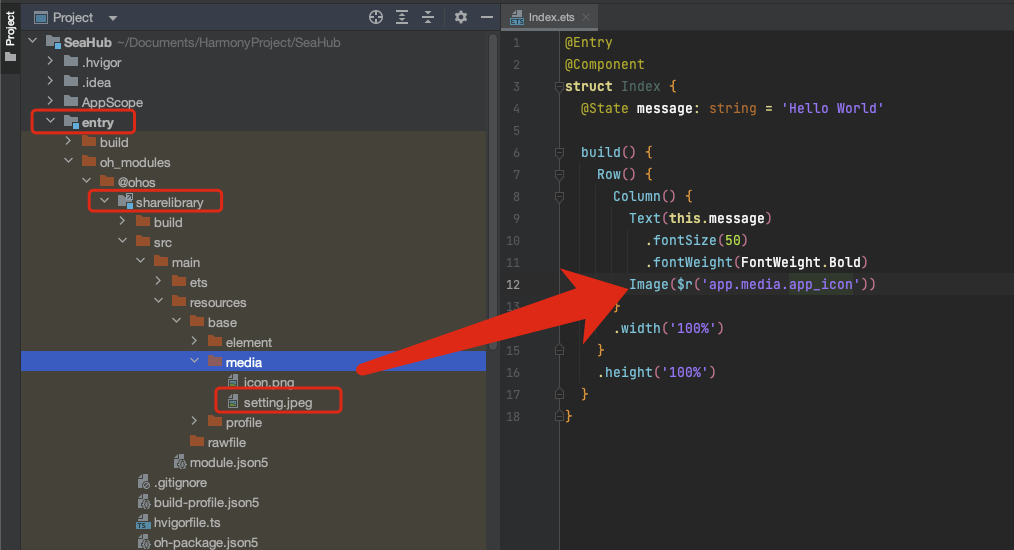Image resolution: width=1014 pixels, height=550 pixels.
Task: Collapse the SeaHub root project node
Action: [32, 41]
